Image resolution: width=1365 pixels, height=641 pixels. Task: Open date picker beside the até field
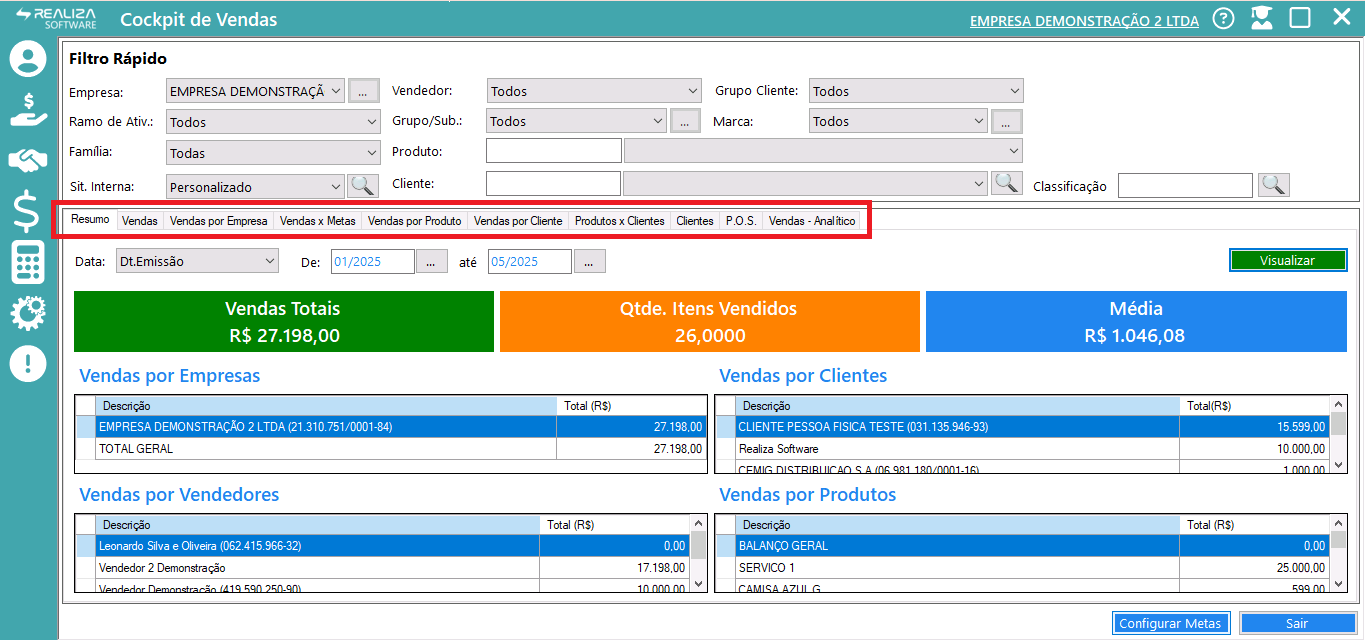coord(589,261)
